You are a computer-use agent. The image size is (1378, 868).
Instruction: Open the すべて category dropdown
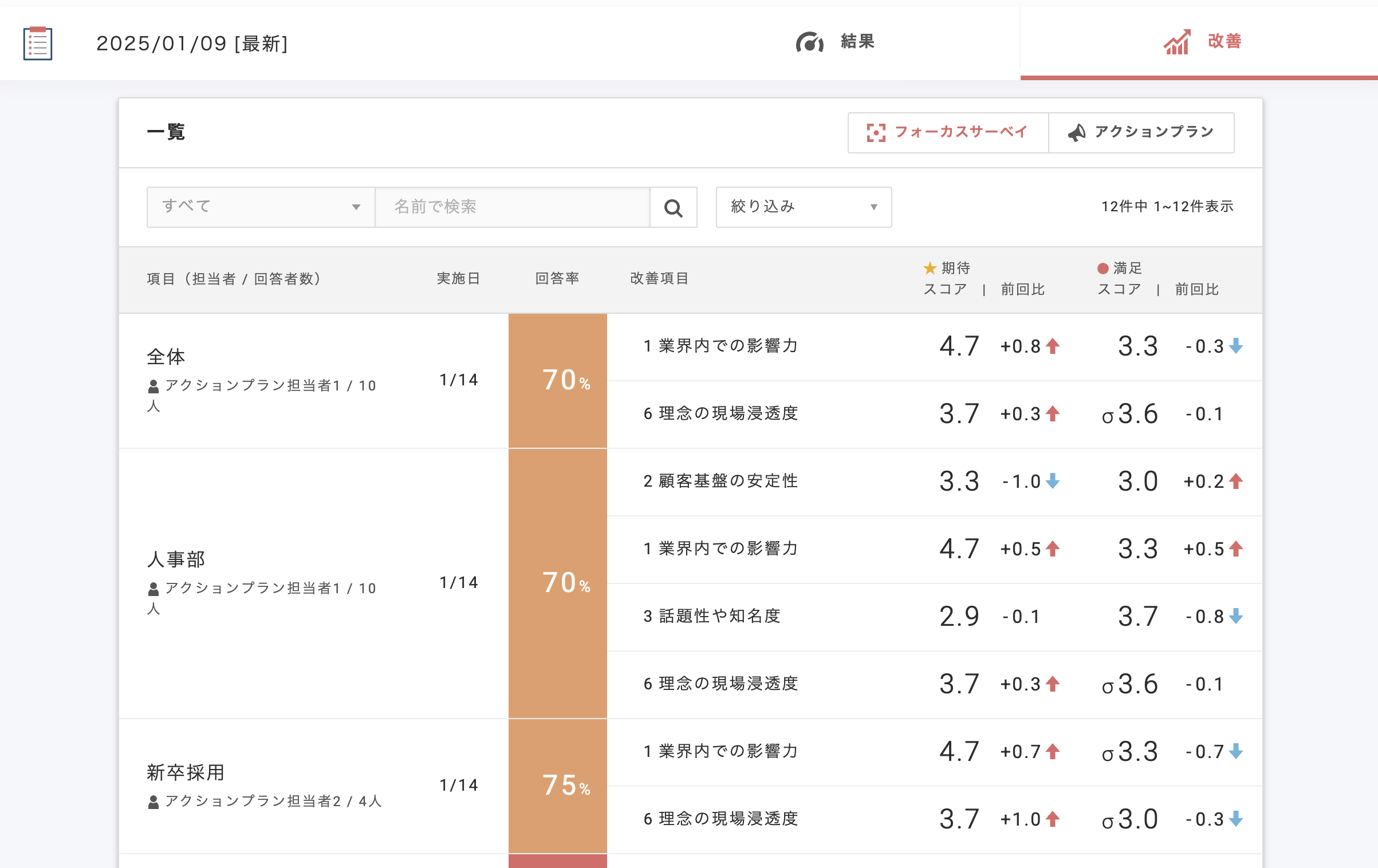tap(261, 207)
